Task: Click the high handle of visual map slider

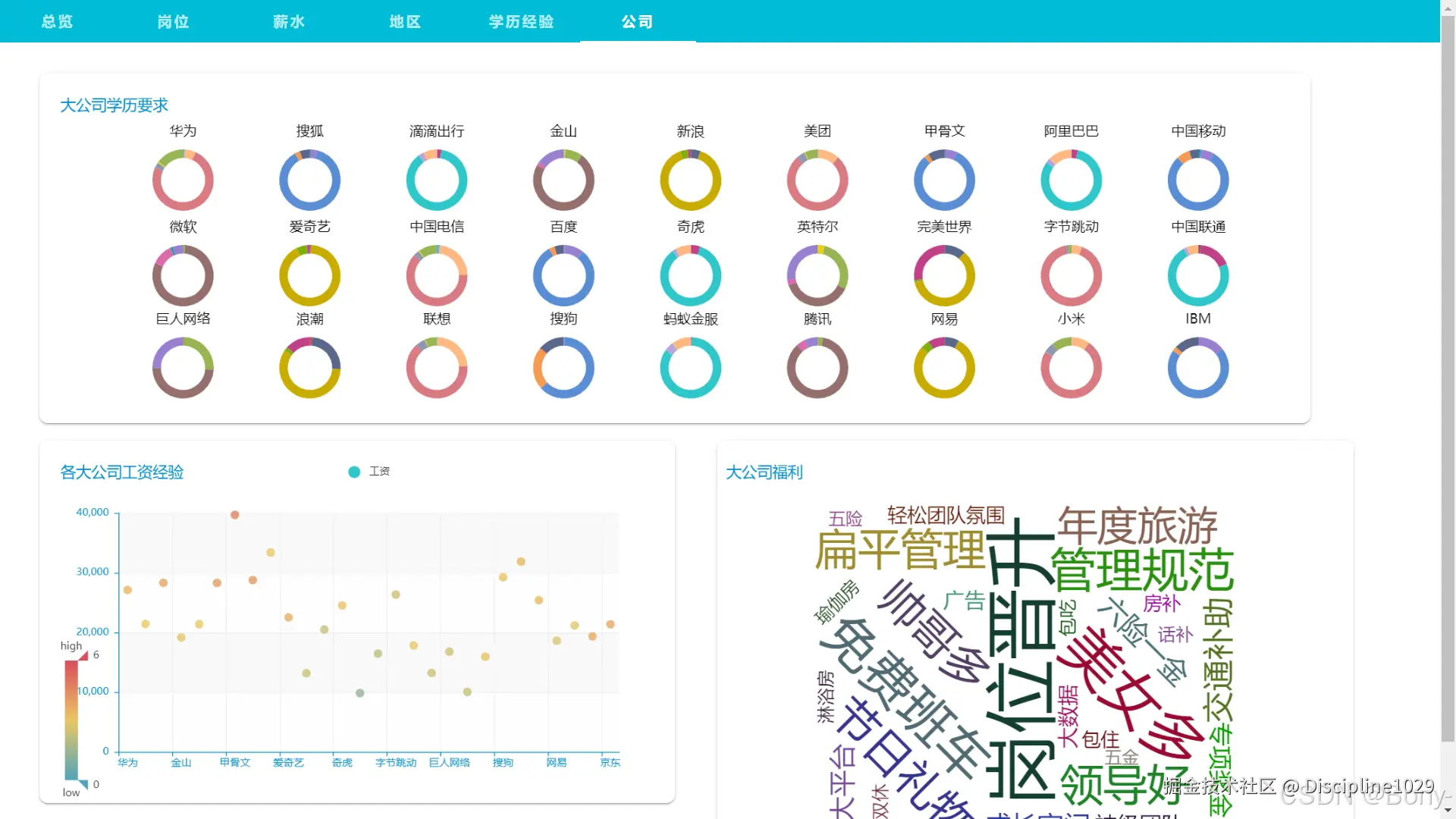Action: tap(83, 655)
